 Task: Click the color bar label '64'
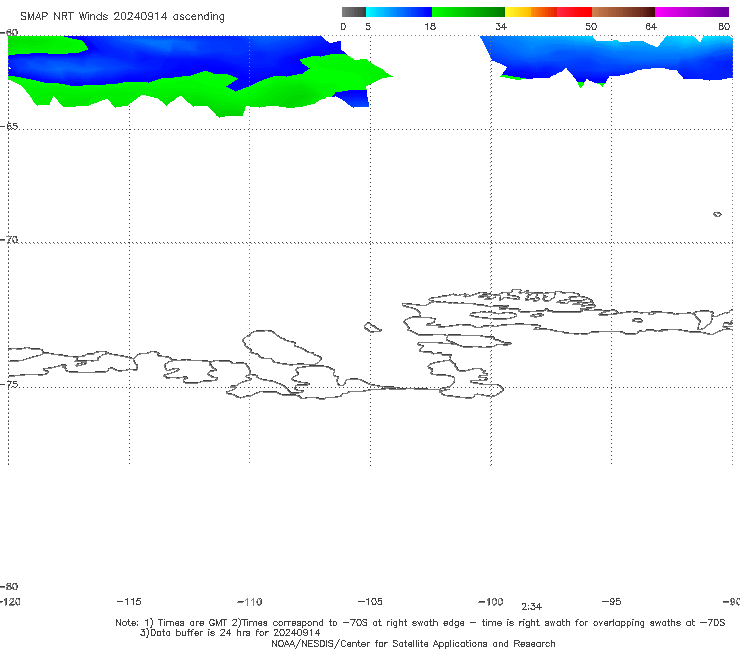point(651,26)
